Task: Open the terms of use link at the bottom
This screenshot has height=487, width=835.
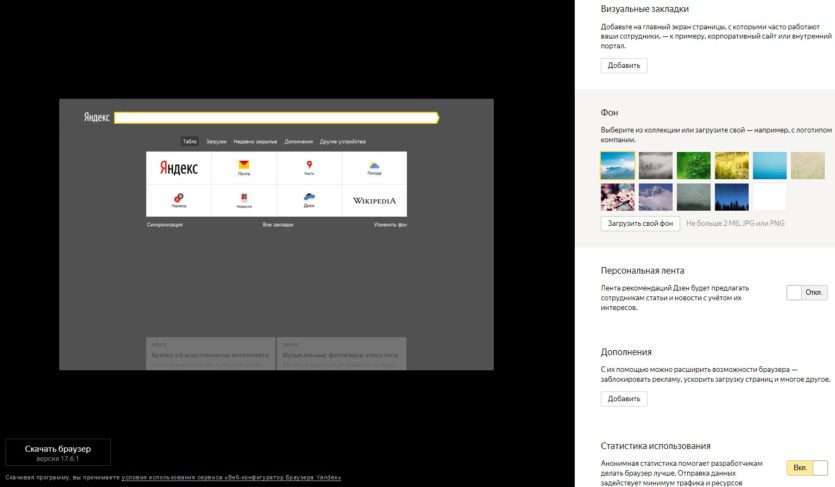Action: click(x=231, y=477)
